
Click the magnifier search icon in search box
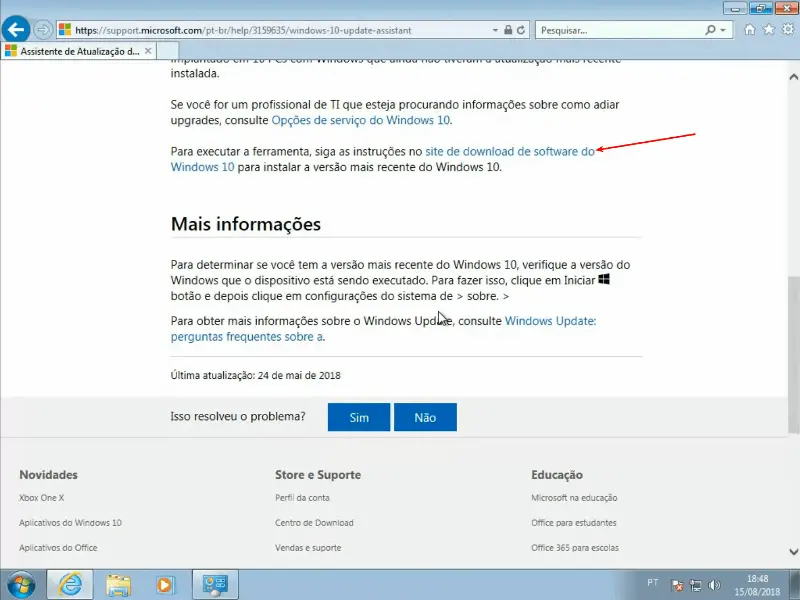[710, 30]
